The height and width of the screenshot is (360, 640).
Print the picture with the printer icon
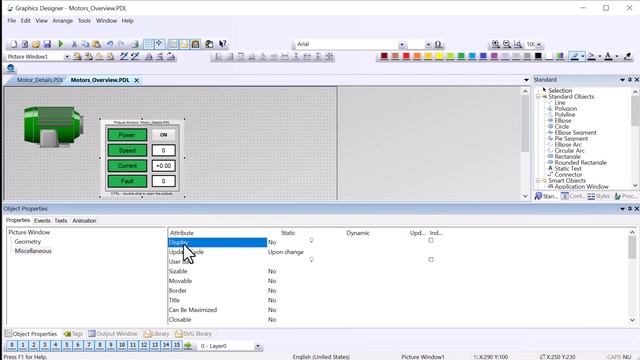(x=135, y=44)
